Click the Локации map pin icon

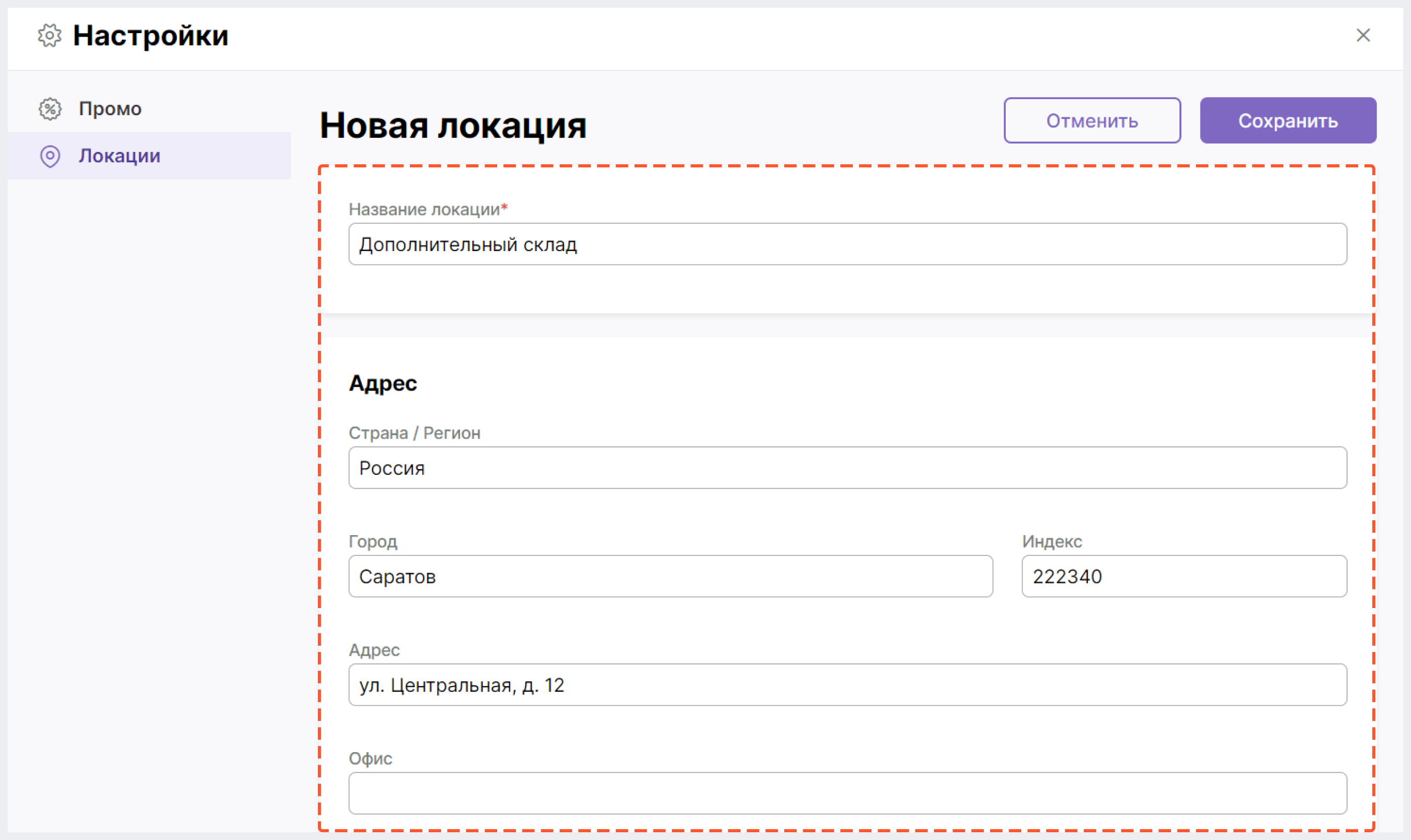[50, 156]
